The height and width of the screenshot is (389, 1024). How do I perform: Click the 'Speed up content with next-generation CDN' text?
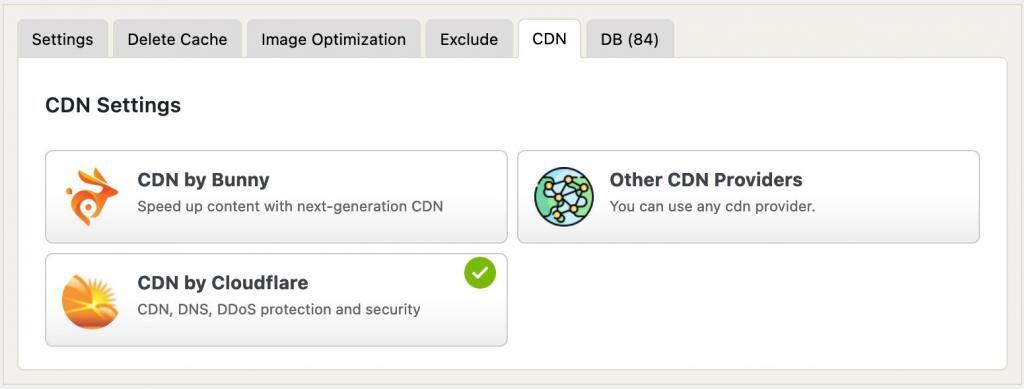[290, 206]
